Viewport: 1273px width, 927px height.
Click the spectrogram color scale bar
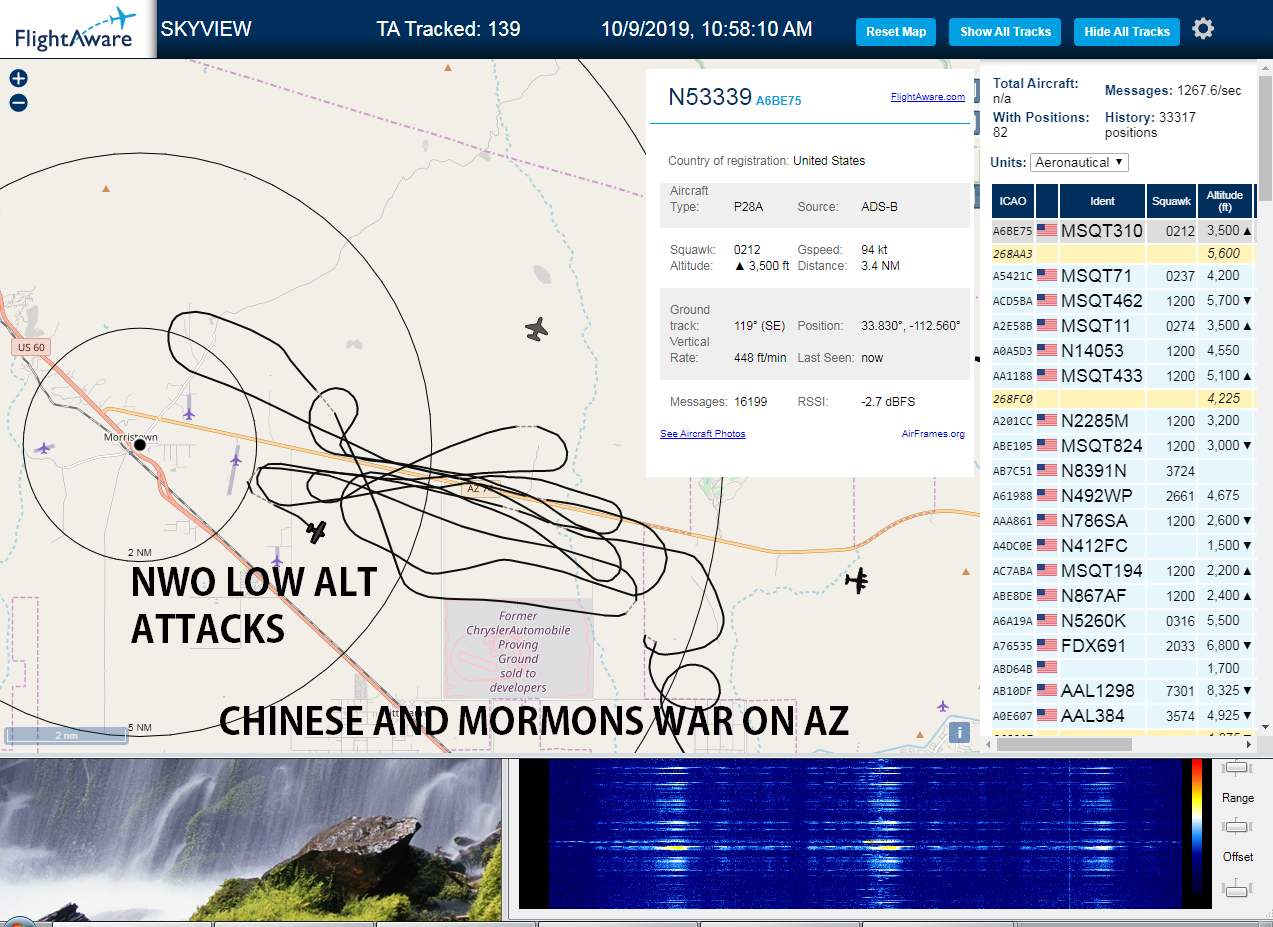pos(1197,825)
